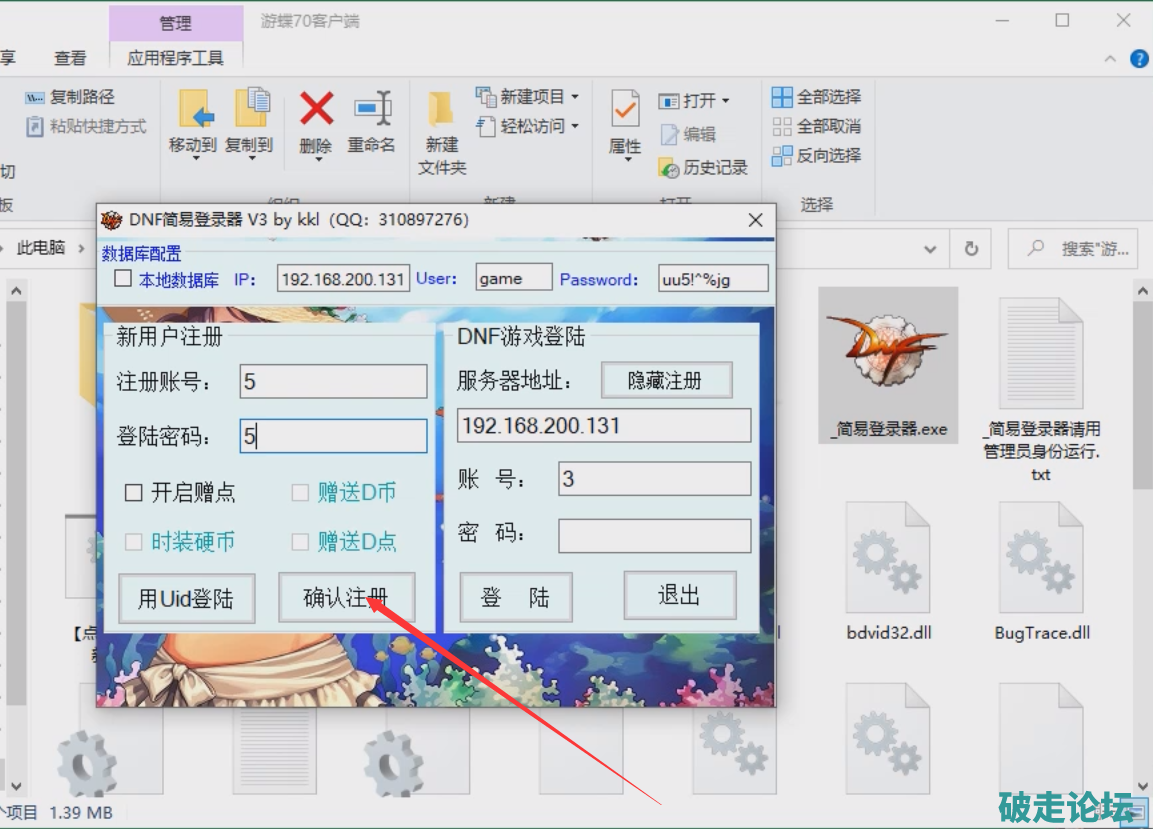Expand the 打开 dropdown arrow
The image size is (1153, 829).
click(725, 101)
